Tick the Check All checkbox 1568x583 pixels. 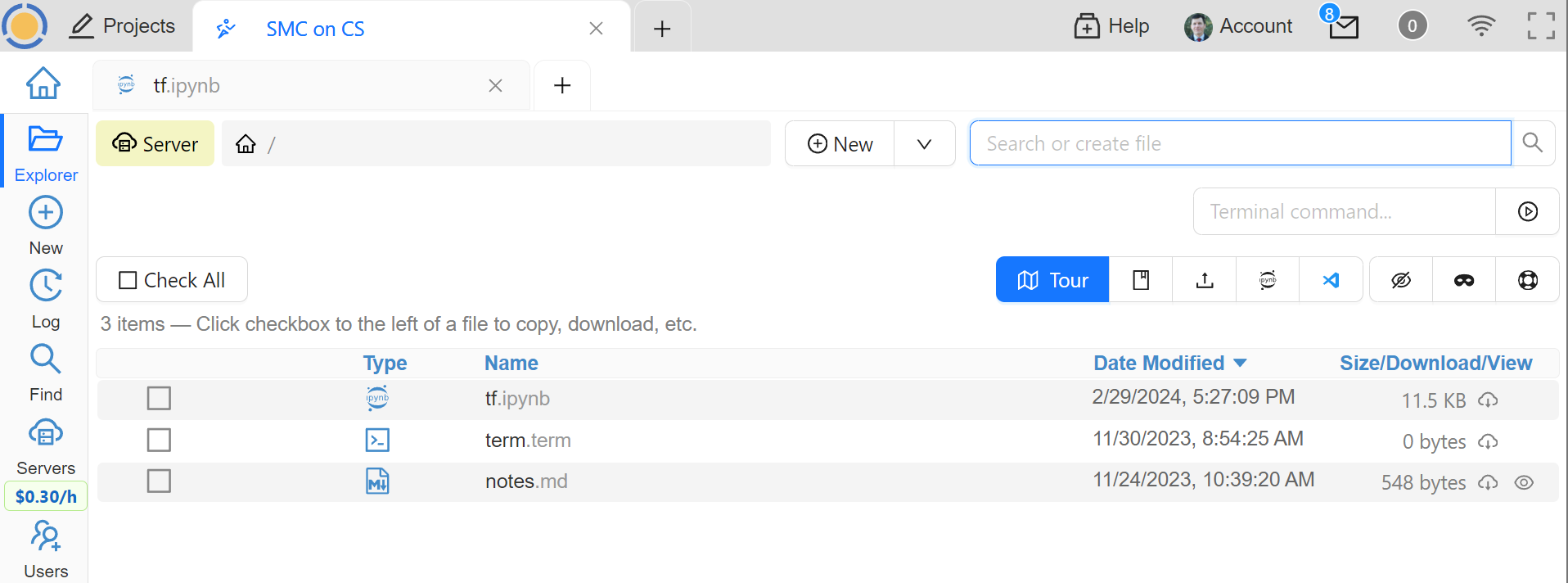pyautogui.click(x=128, y=280)
